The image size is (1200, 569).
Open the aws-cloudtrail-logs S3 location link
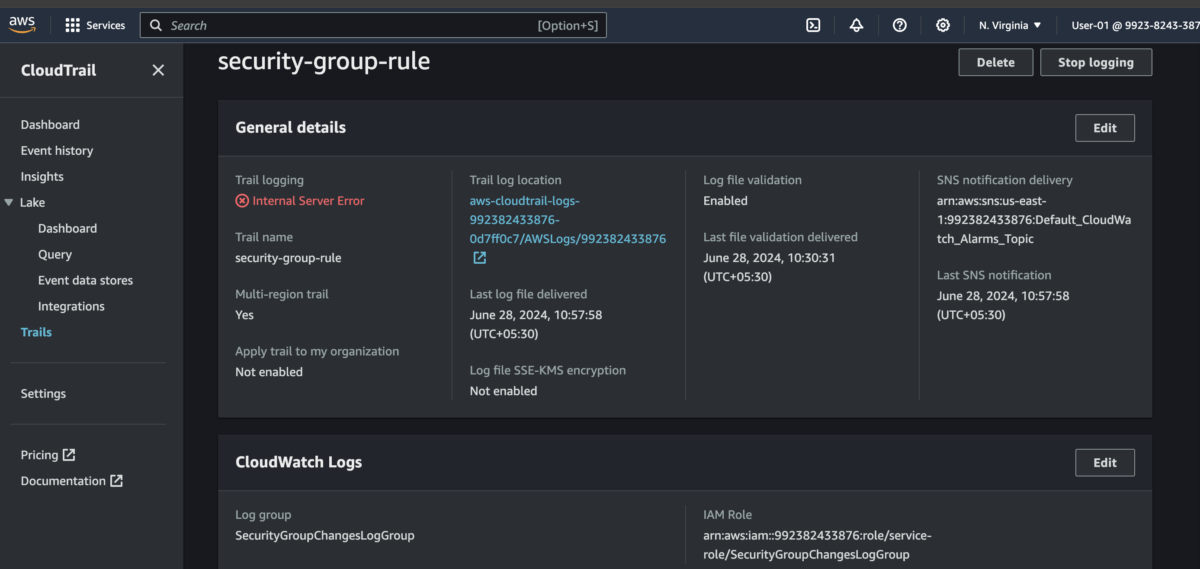click(568, 220)
